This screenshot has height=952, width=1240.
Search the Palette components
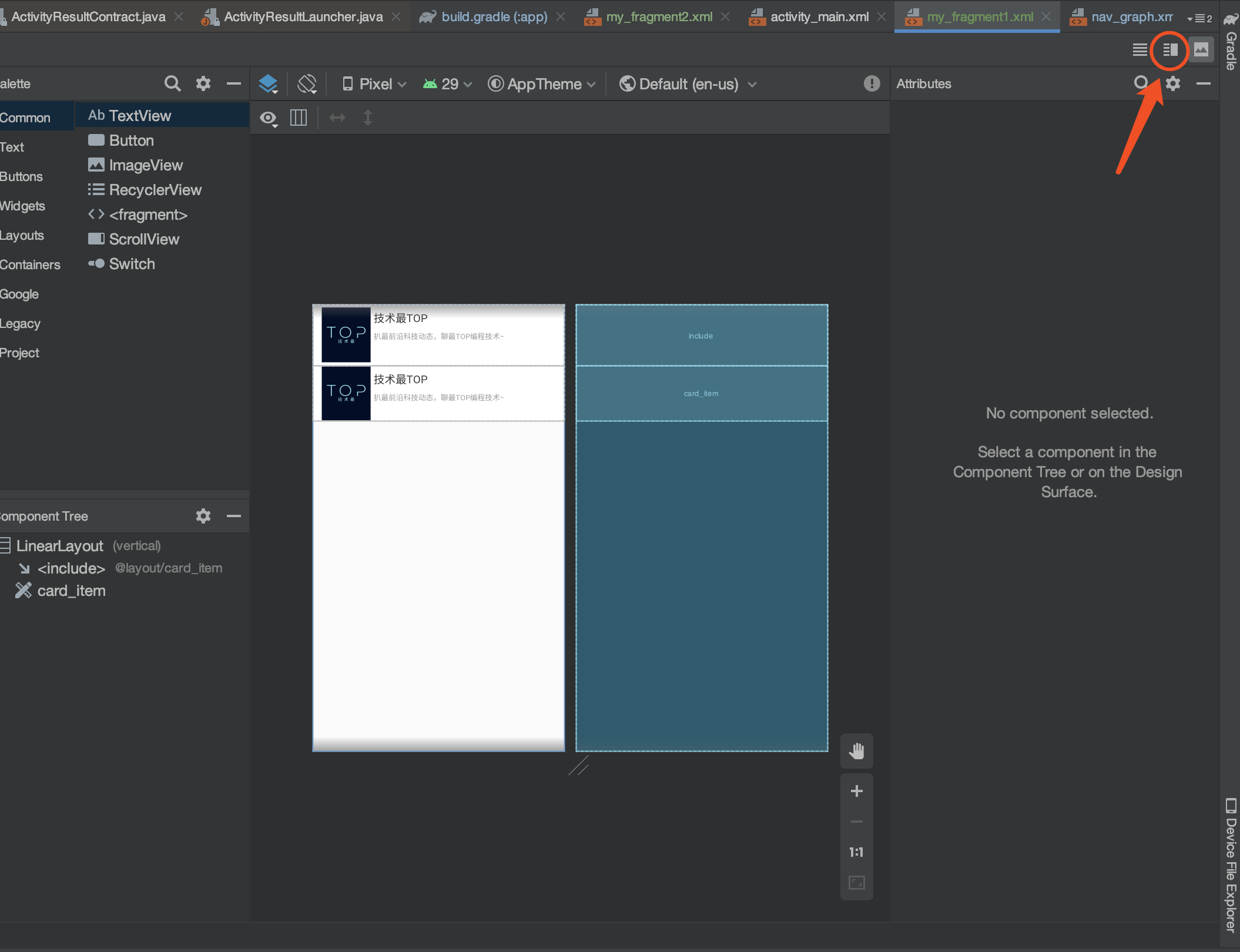coord(172,83)
